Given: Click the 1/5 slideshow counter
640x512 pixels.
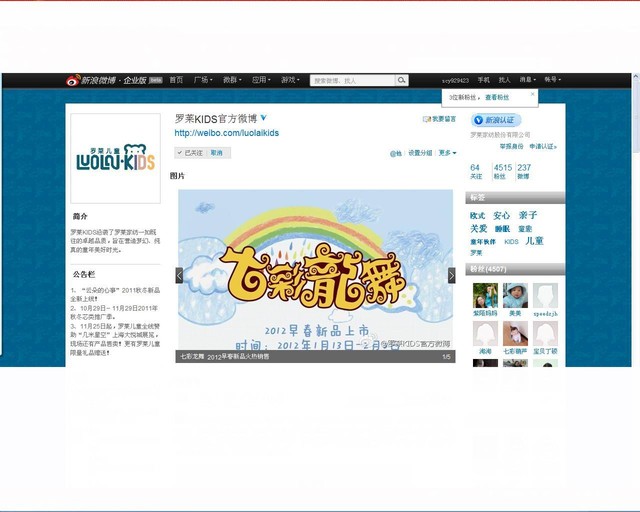Looking at the screenshot, I should 446,357.
